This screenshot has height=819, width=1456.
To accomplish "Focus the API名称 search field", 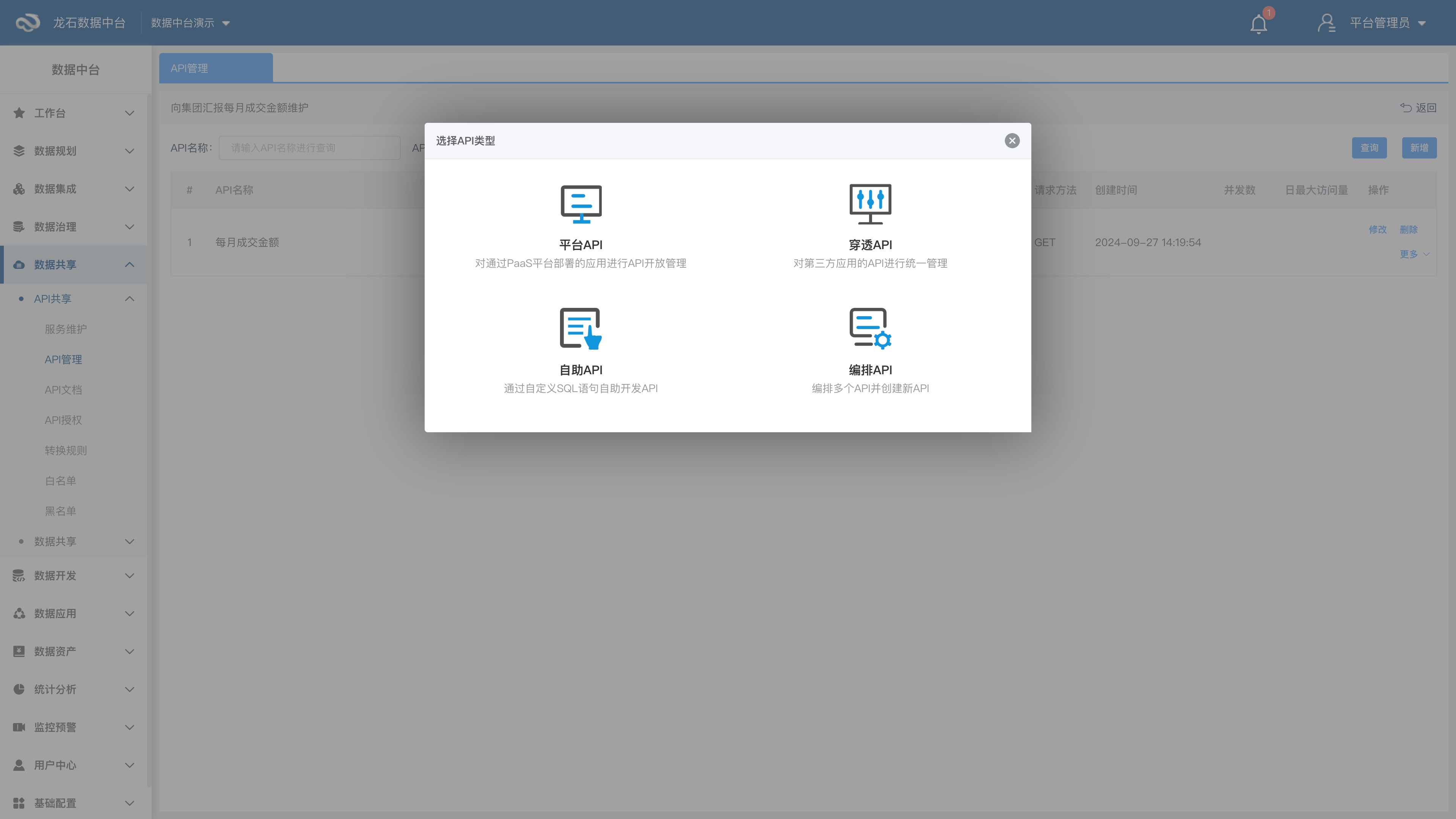I will tap(309, 148).
